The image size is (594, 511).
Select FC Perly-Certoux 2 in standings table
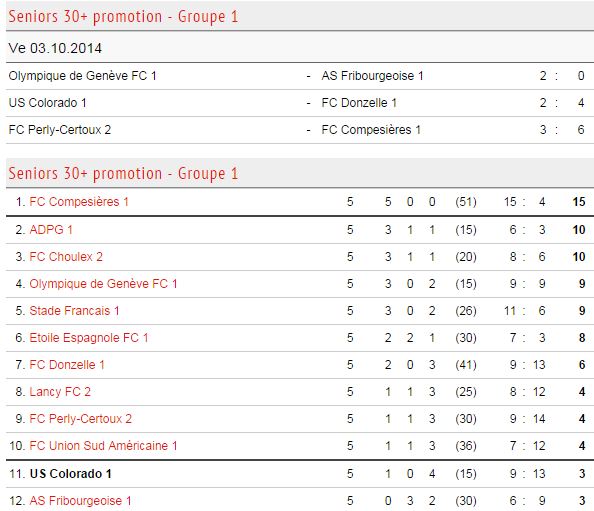80,419
